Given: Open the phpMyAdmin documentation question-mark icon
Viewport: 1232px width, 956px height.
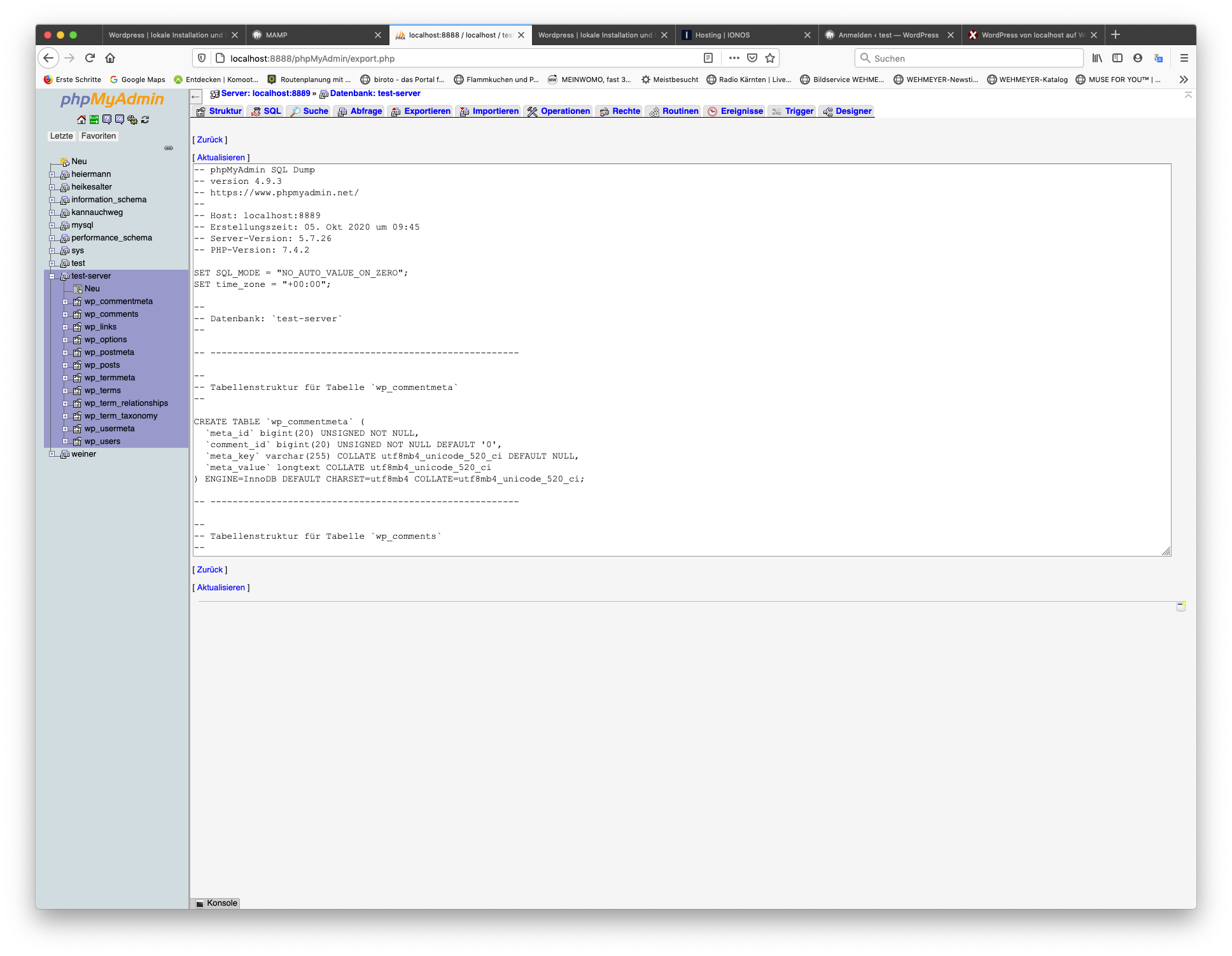Looking at the screenshot, I should [x=106, y=120].
